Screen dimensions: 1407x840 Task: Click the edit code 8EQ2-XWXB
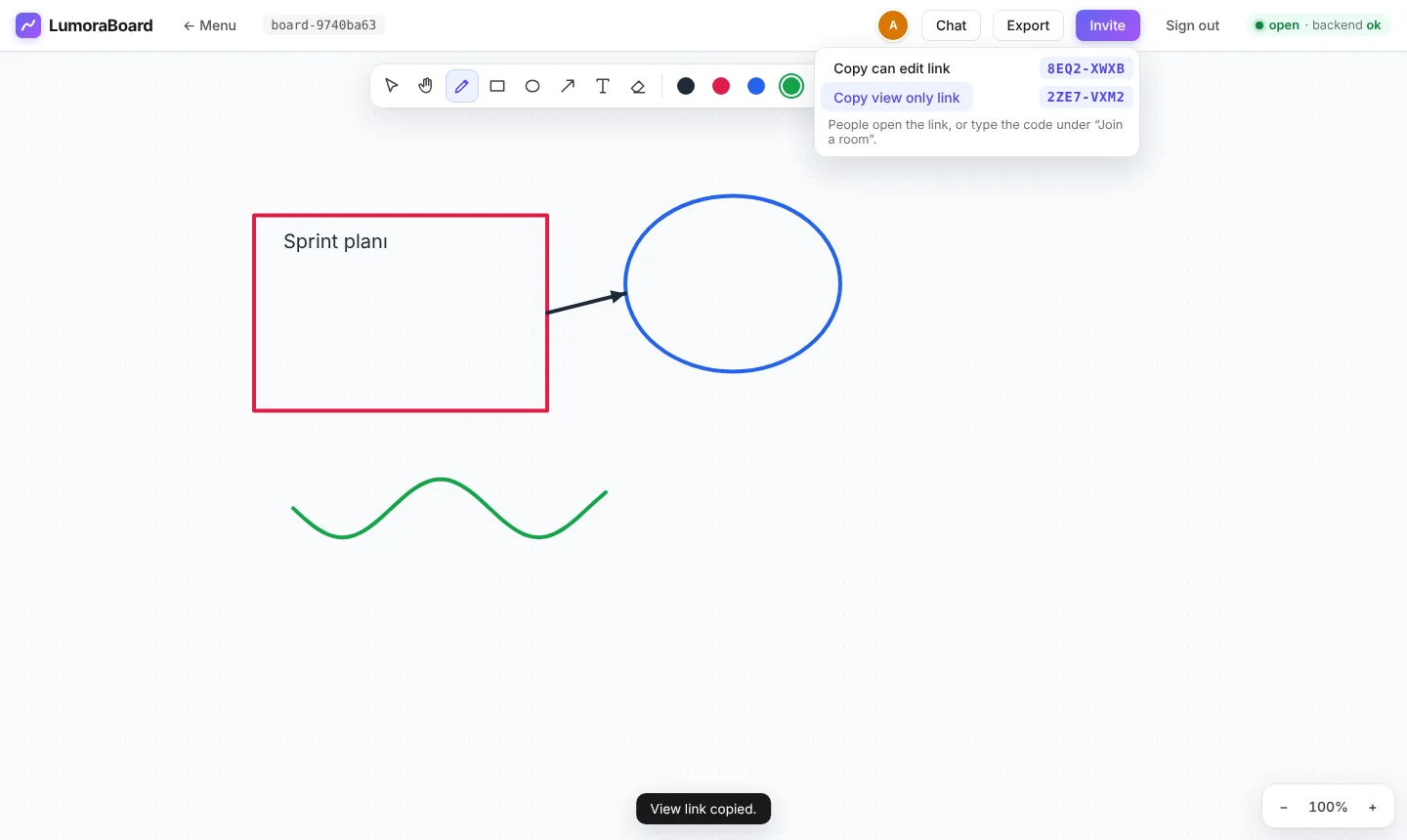[1086, 68]
